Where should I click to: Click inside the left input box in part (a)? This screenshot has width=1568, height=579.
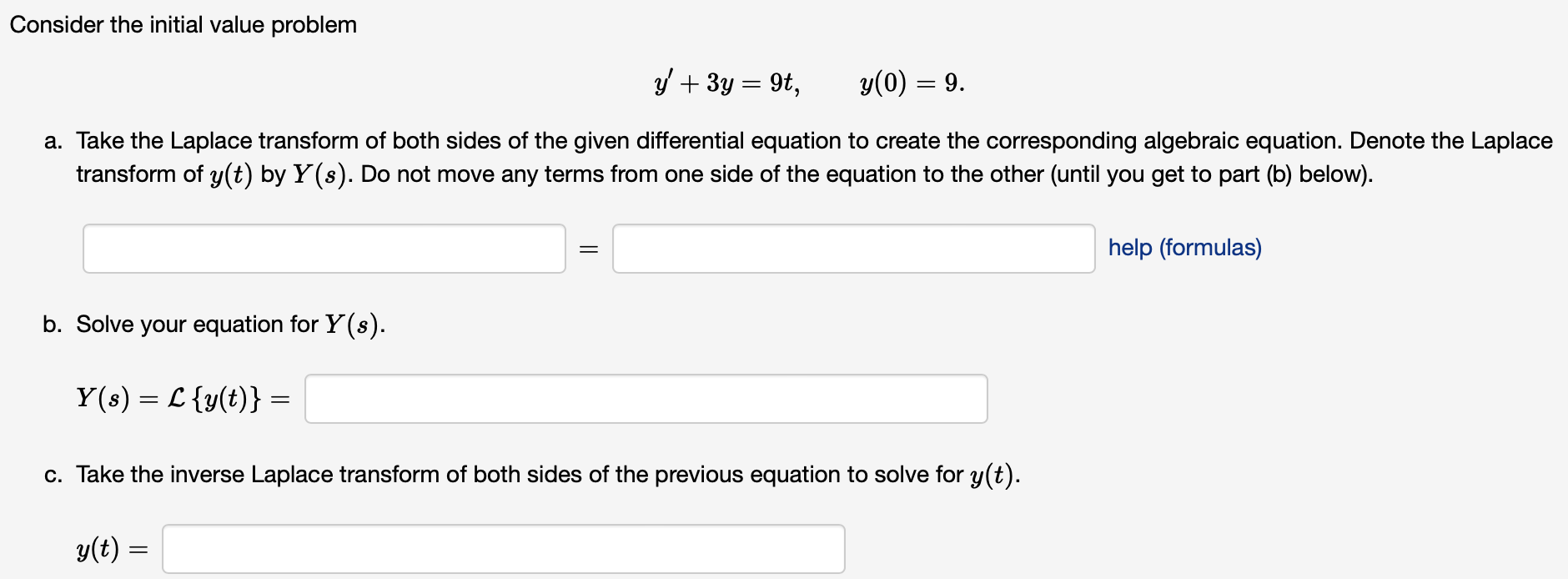pos(324,248)
